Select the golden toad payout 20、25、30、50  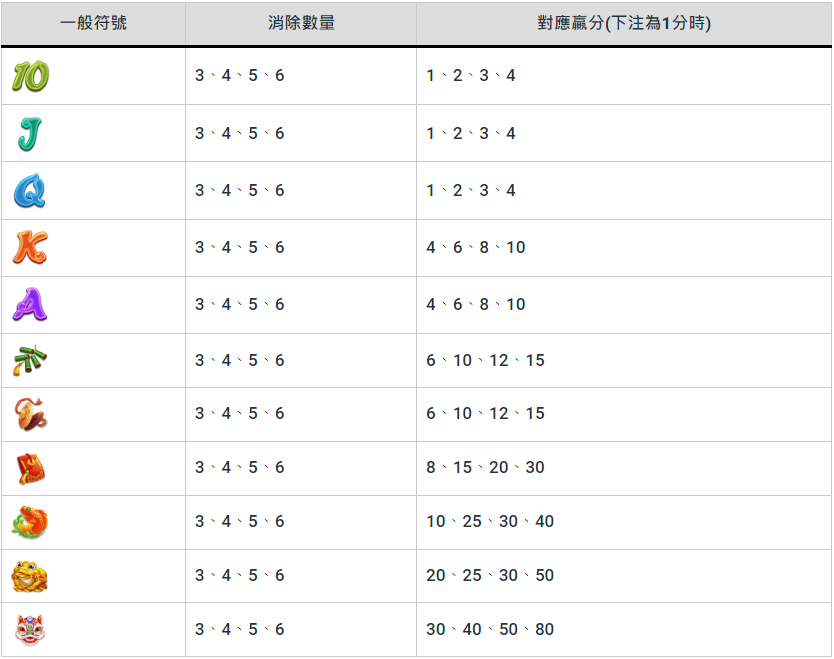(x=490, y=575)
